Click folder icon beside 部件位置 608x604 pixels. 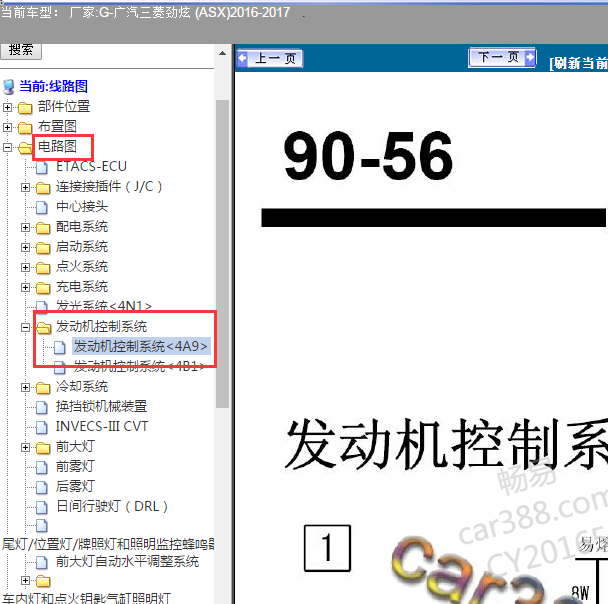tap(25, 107)
